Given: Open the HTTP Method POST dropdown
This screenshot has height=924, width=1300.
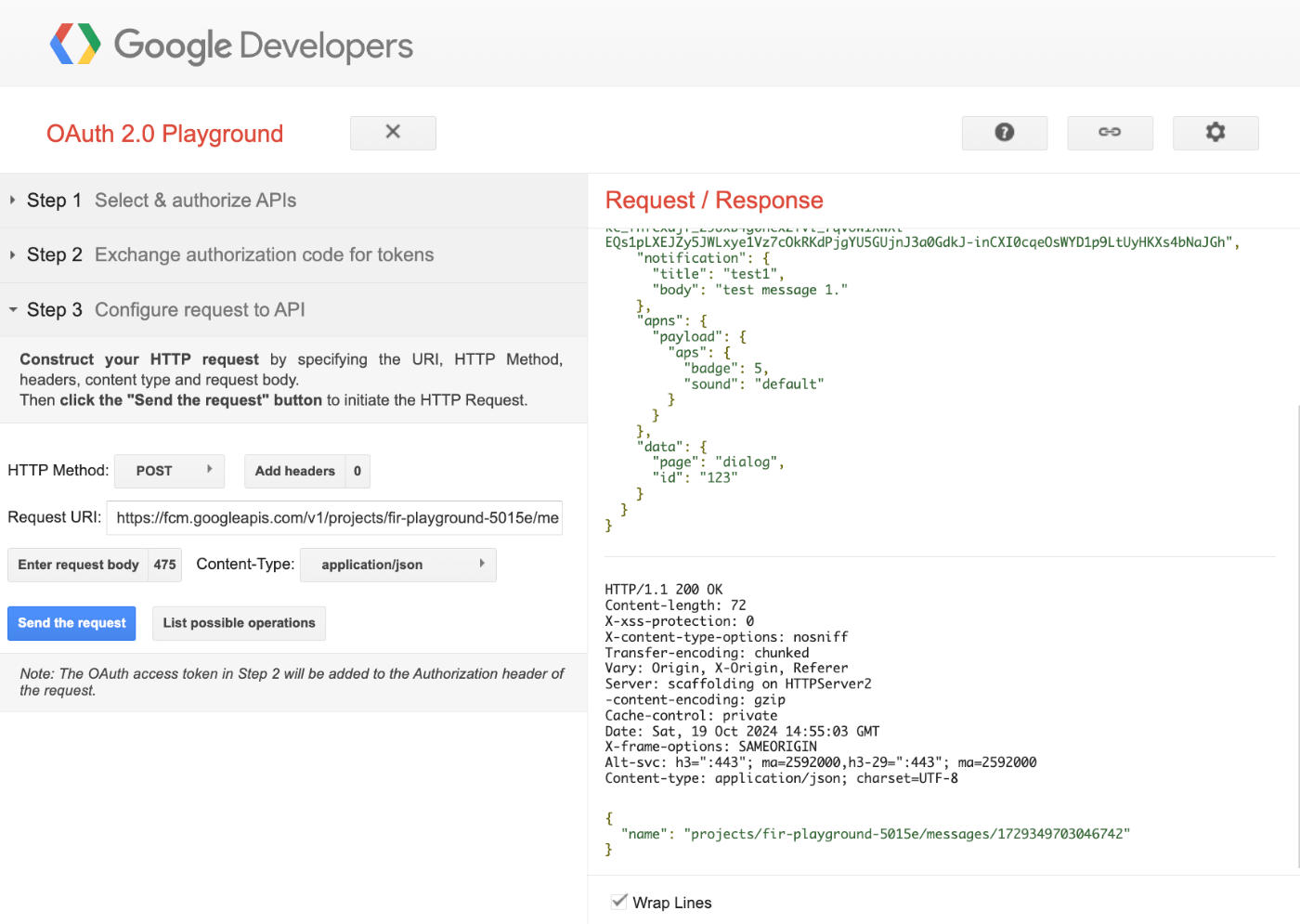Looking at the screenshot, I should click(169, 471).
